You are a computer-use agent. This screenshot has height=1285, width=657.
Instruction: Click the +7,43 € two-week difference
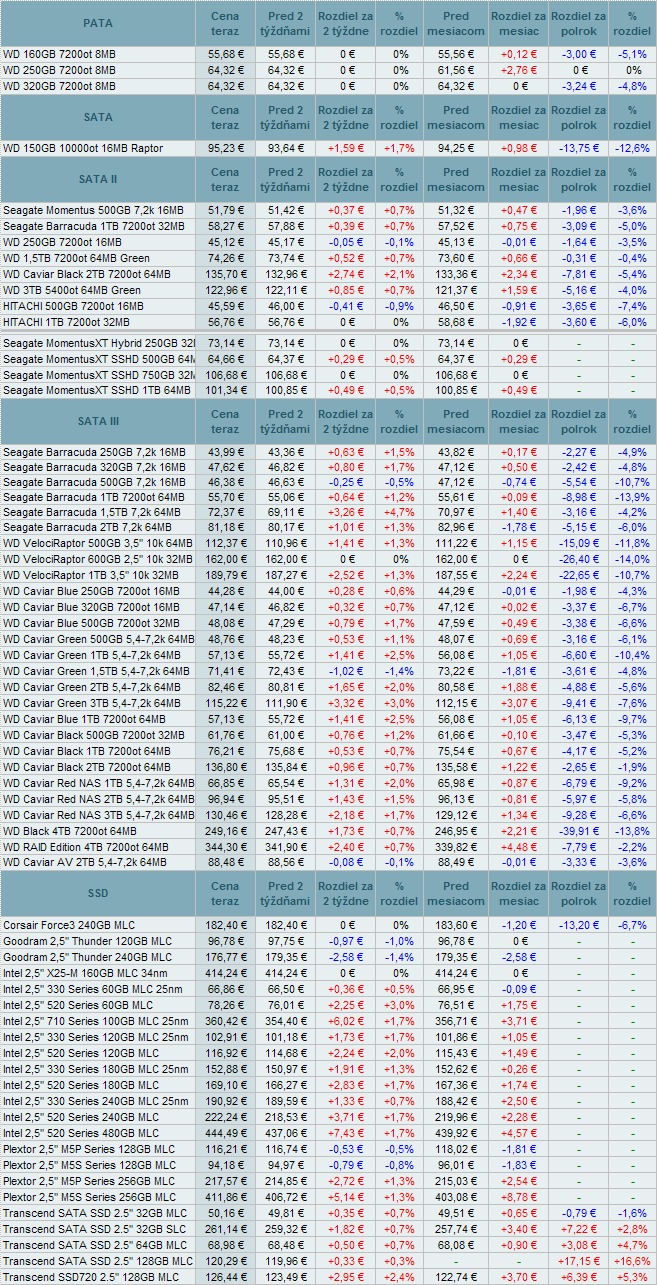point(346,1132)
